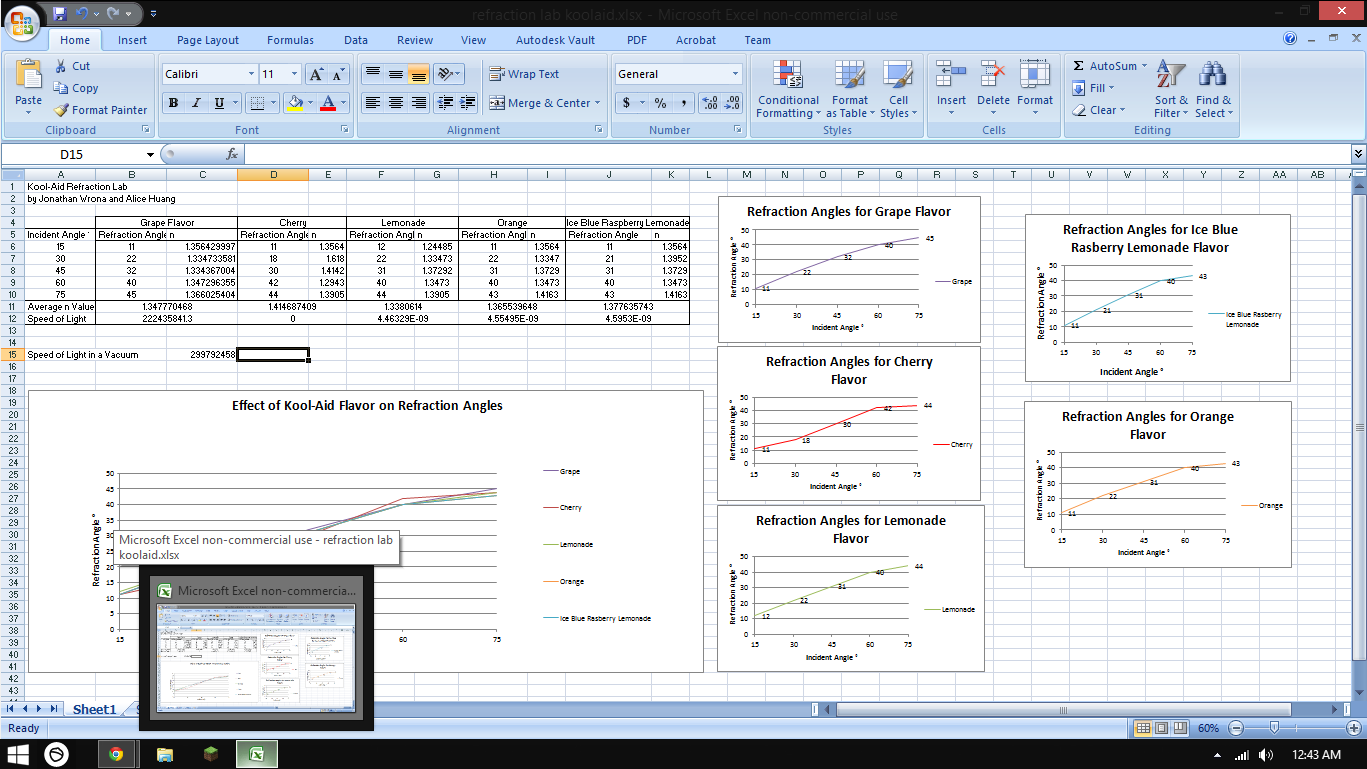Open the Borders dropdown arrow
This screenshot has height=769, width=1367.
tap(274, 103)
